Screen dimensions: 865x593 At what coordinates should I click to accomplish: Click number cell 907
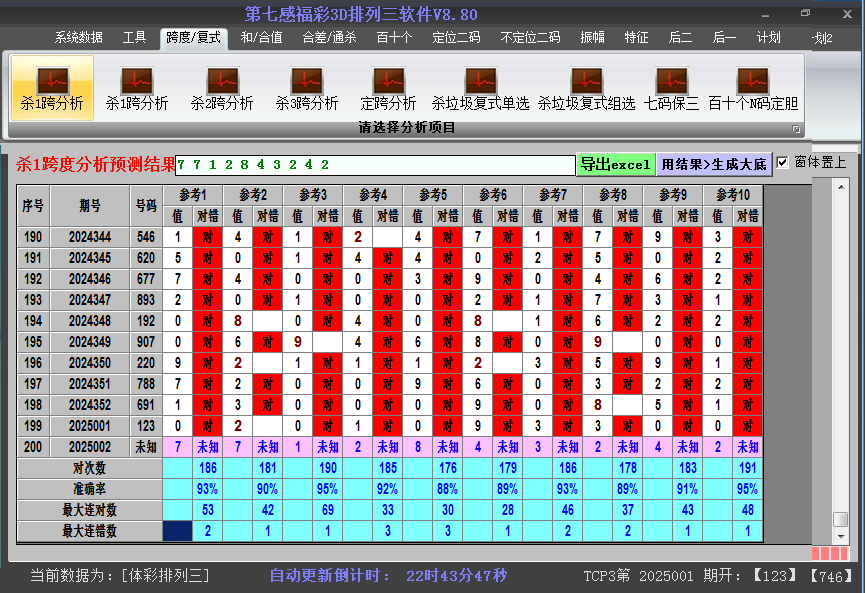point(146,342)
